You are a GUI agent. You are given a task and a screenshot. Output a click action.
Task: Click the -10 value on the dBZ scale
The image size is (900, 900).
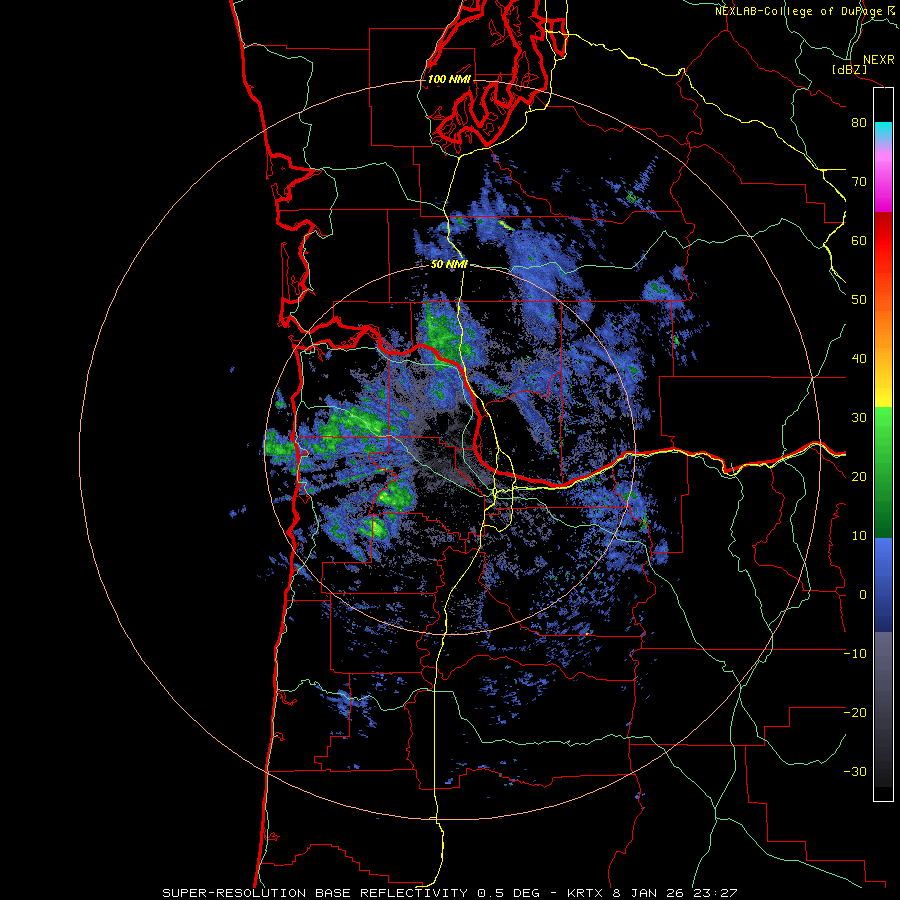click(x=855, y=654)
